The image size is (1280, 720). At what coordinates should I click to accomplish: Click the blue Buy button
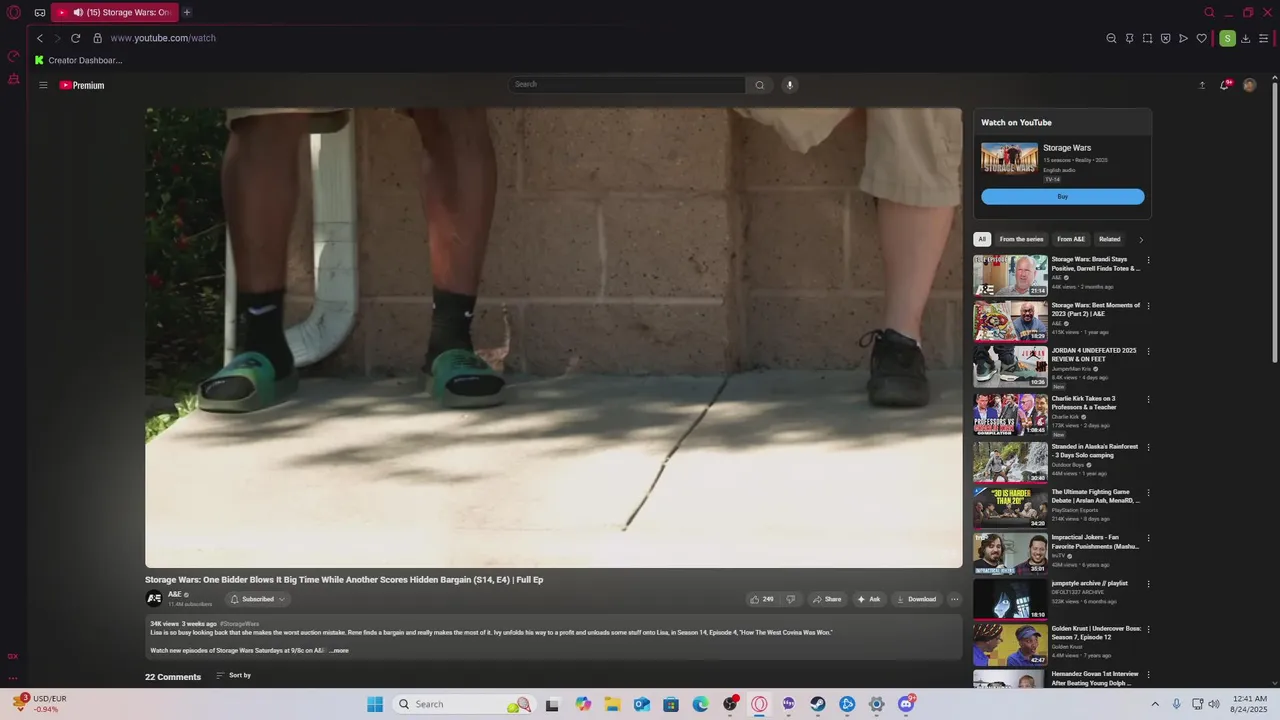click(1063, 197)
